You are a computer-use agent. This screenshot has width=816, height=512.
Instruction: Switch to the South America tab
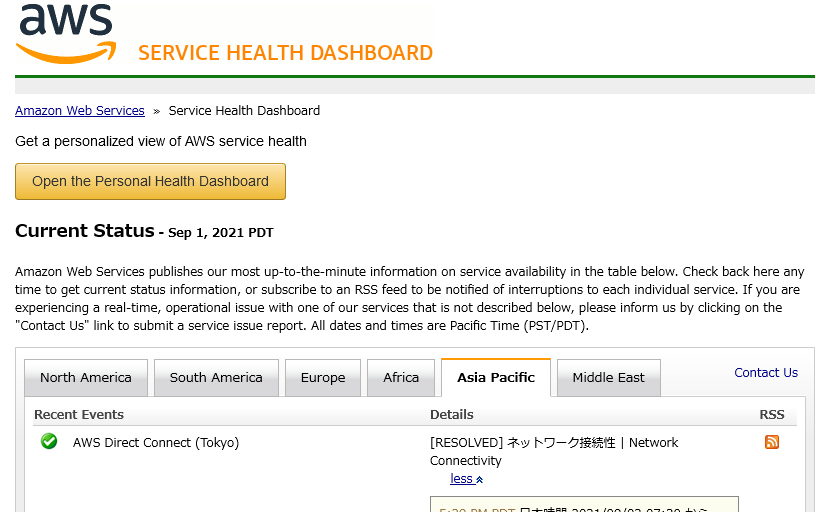tap(216, 378)
